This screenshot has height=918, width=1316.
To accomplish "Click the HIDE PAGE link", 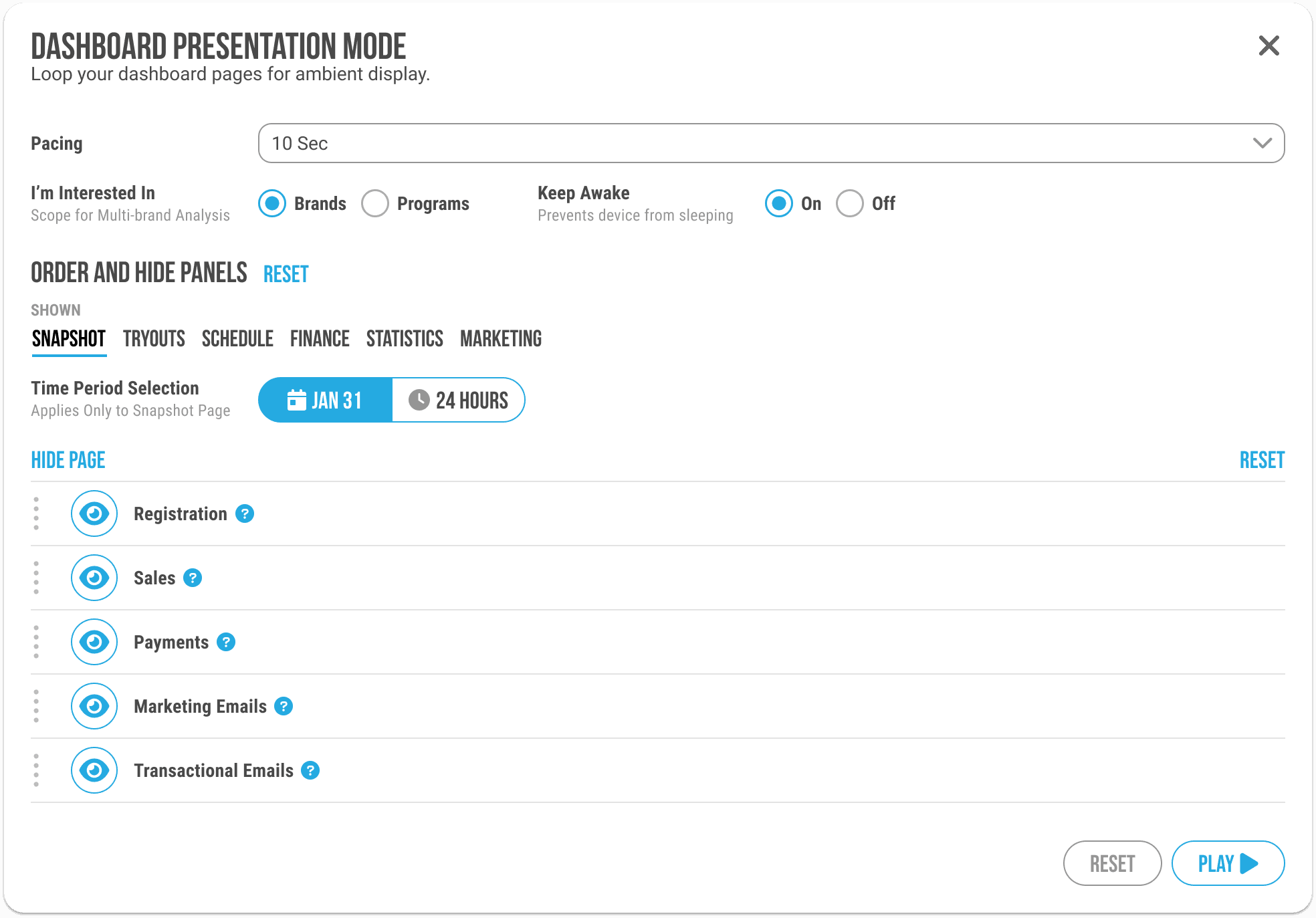I will tap(68, 460).
